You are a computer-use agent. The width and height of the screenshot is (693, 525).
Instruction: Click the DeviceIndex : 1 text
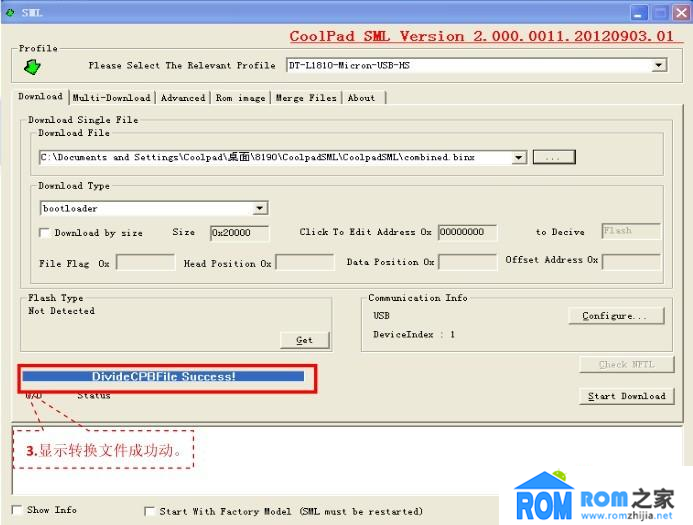click(414, 335)
